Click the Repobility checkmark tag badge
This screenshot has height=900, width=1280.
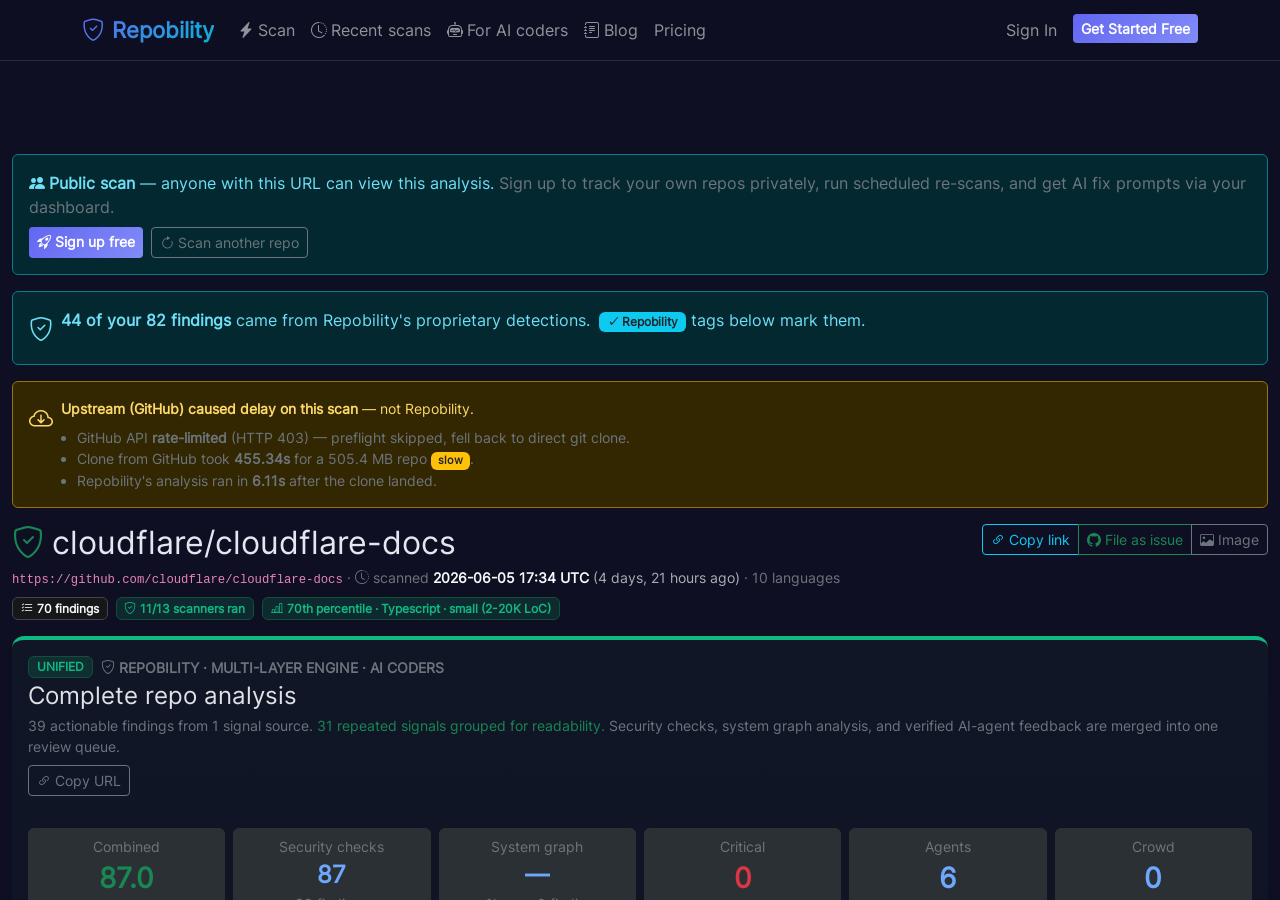642,321
